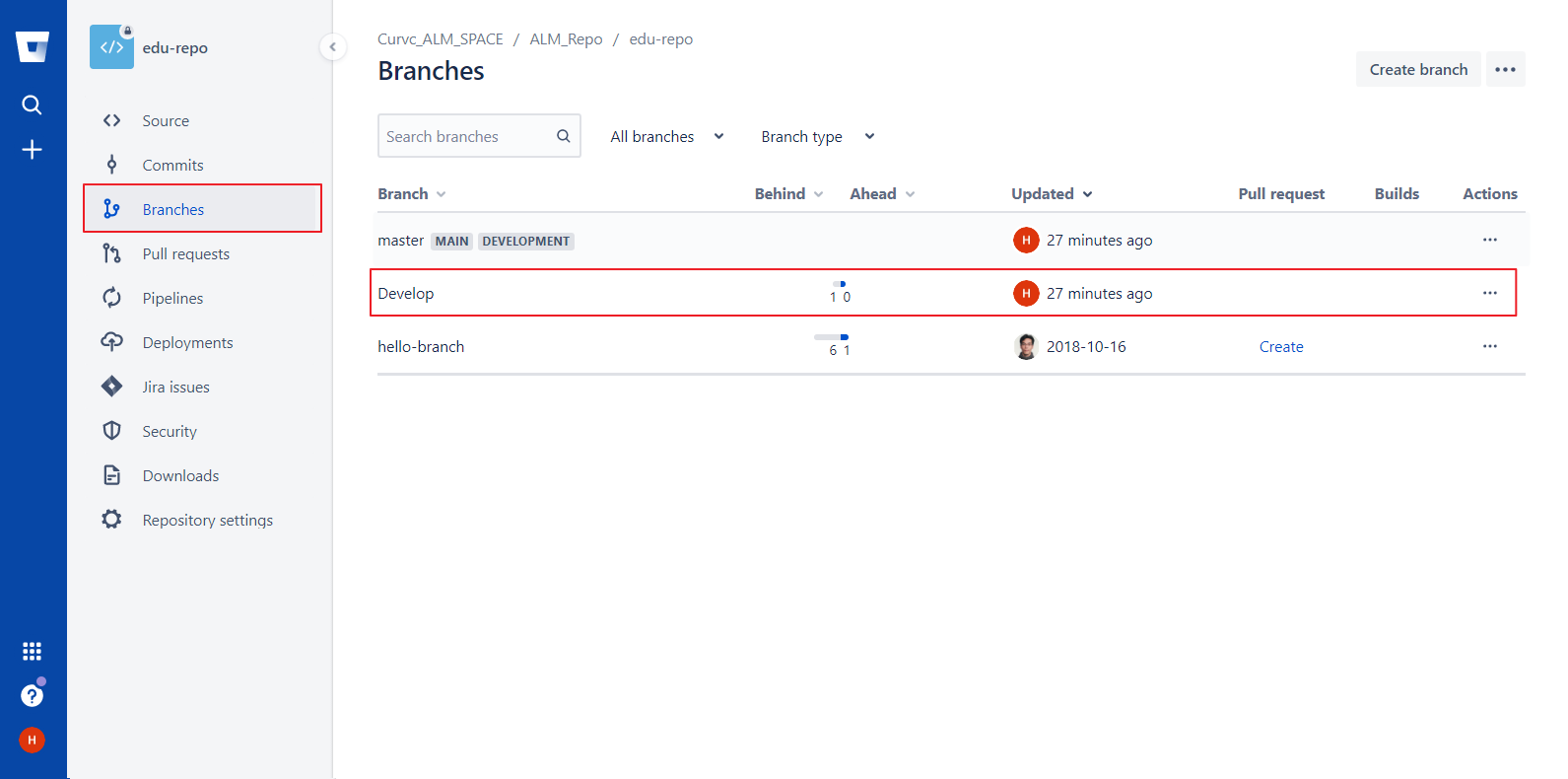Click the H avatar on the master row

pos(1026,240)
